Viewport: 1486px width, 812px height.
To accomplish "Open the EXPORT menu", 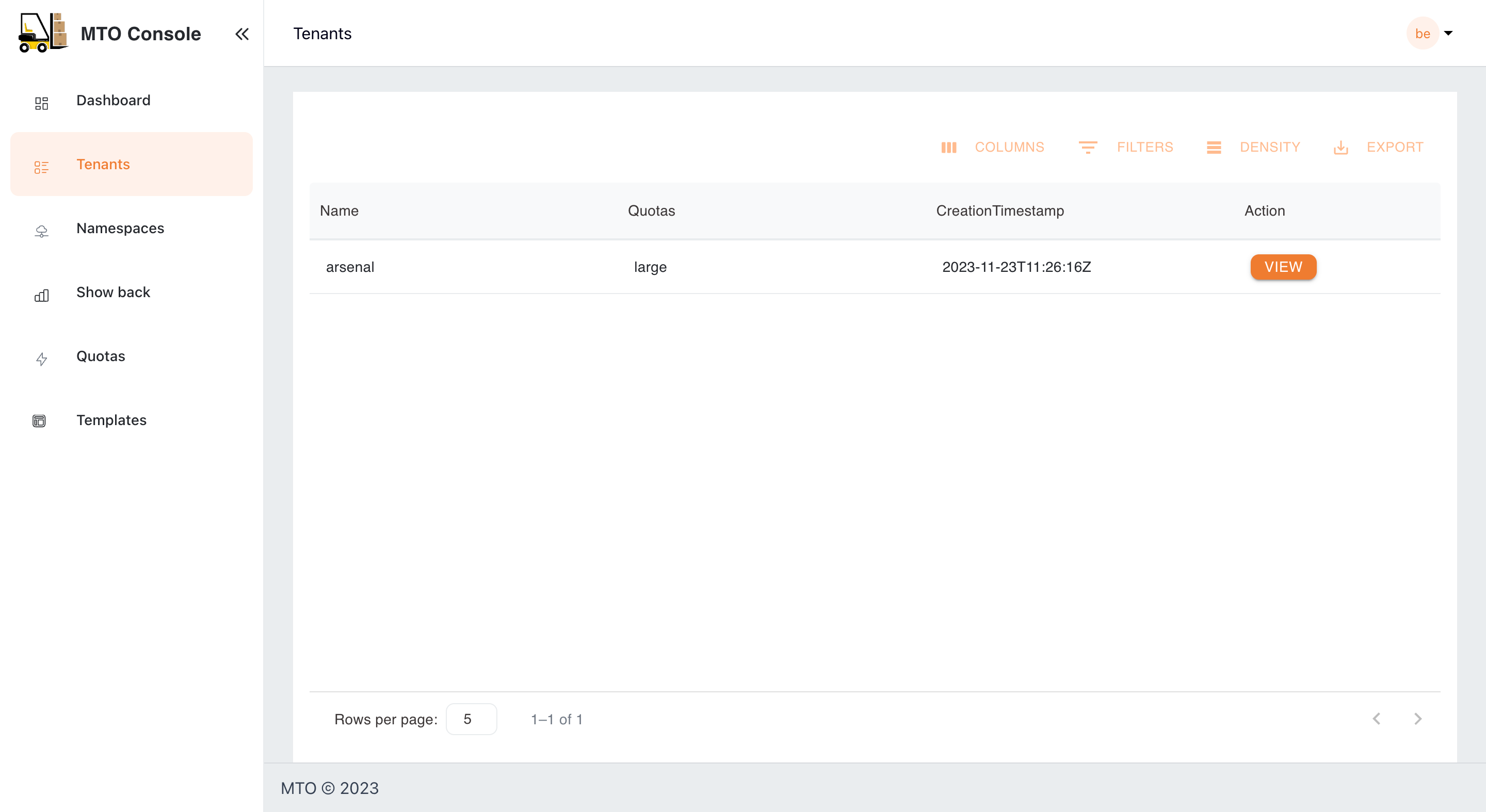I will [1379, 148].
